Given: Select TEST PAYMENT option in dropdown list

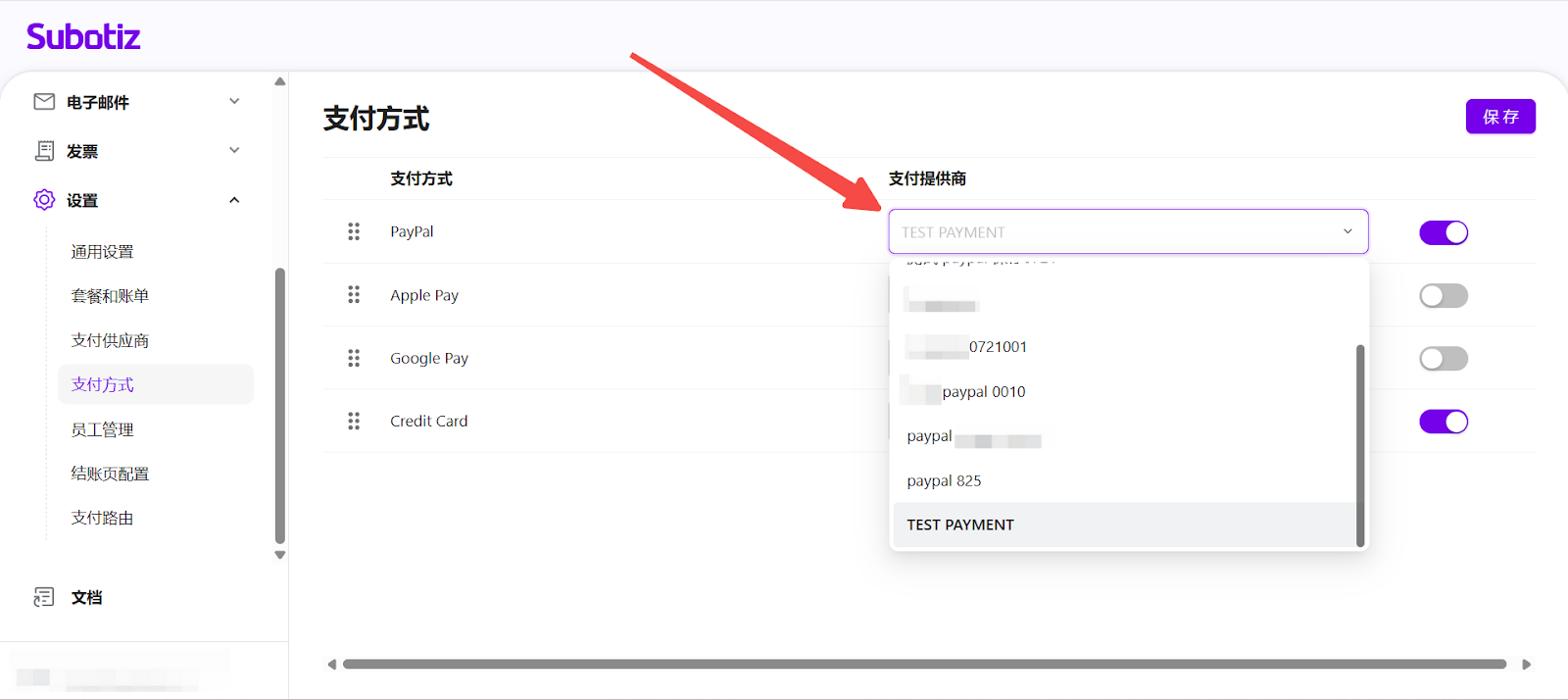Looking at the screenshot, I should point(960,525).
